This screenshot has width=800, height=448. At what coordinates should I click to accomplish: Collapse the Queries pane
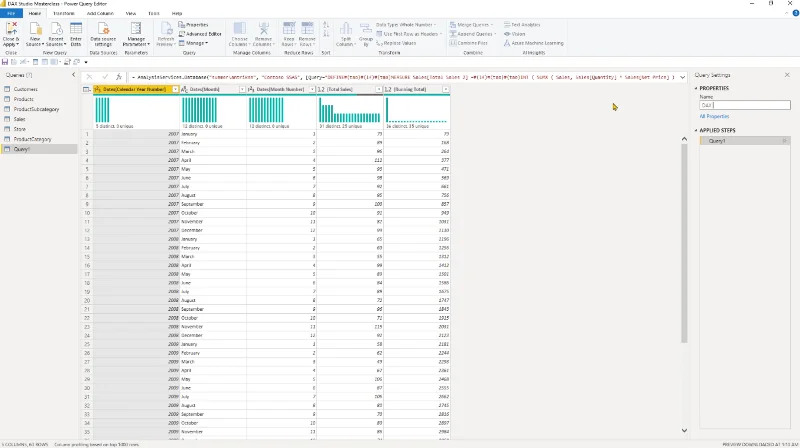[73, 75]
